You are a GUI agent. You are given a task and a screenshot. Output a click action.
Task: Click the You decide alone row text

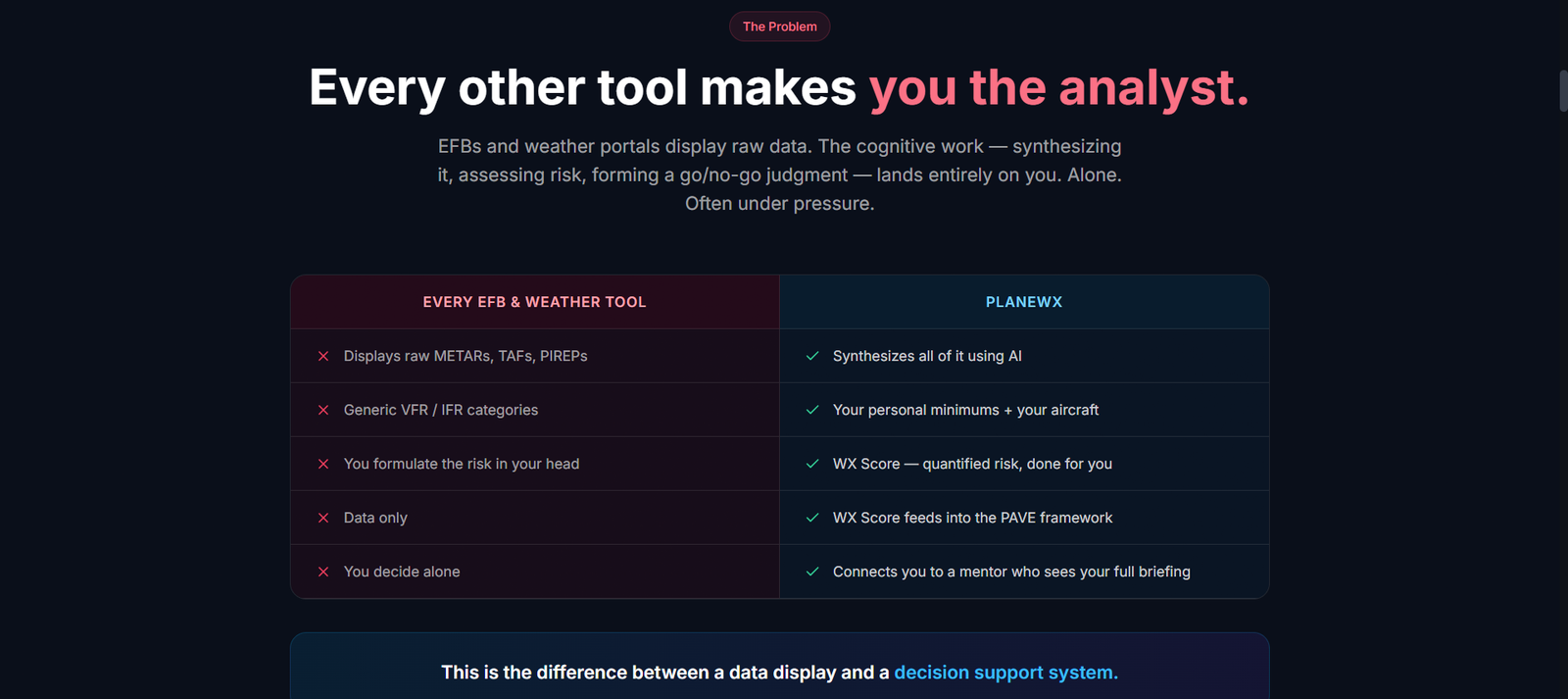pyautogui.click(x=402, y=572)
